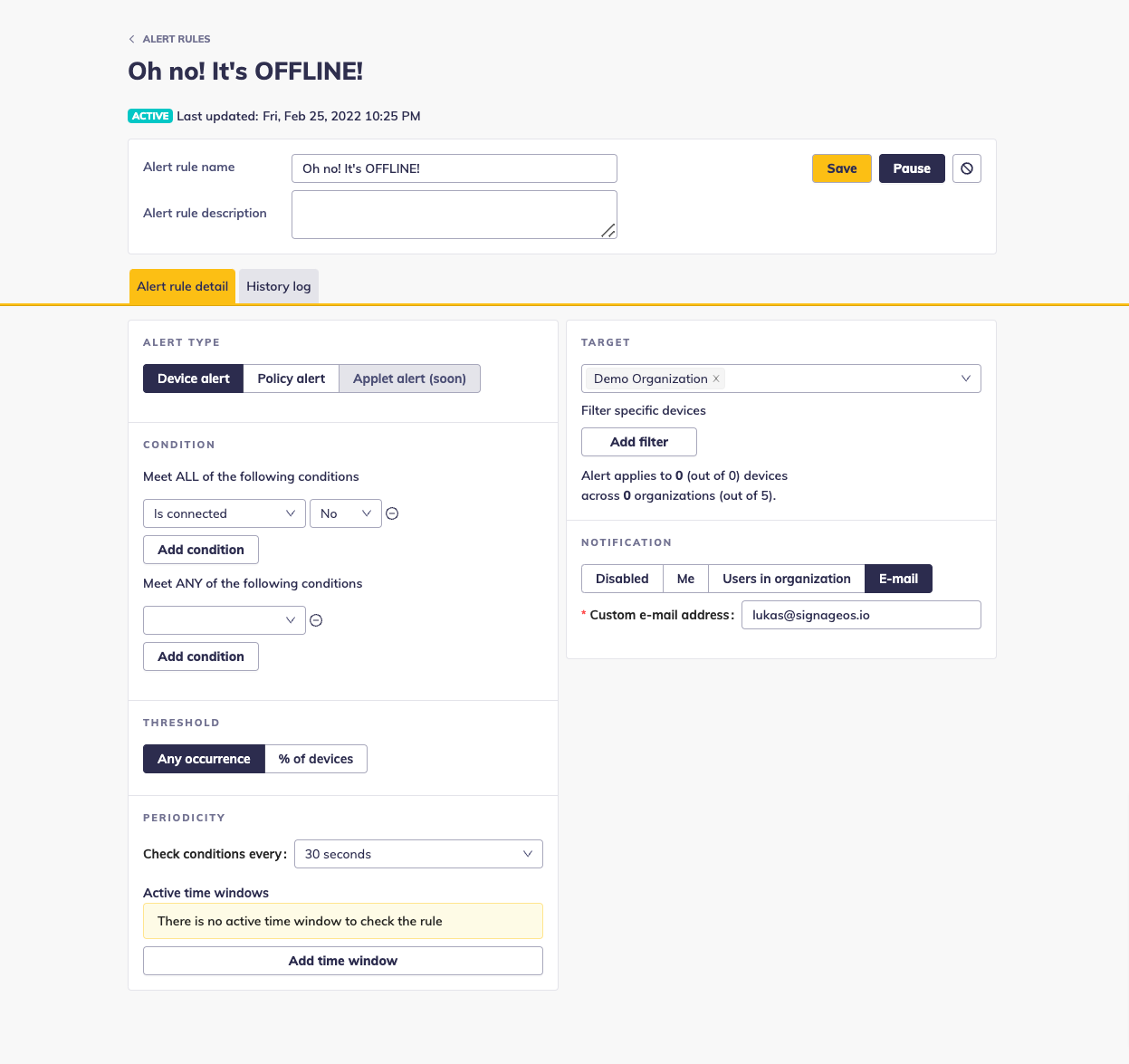
Task: Switch threshold to % of devices
Action: (316, 759)
